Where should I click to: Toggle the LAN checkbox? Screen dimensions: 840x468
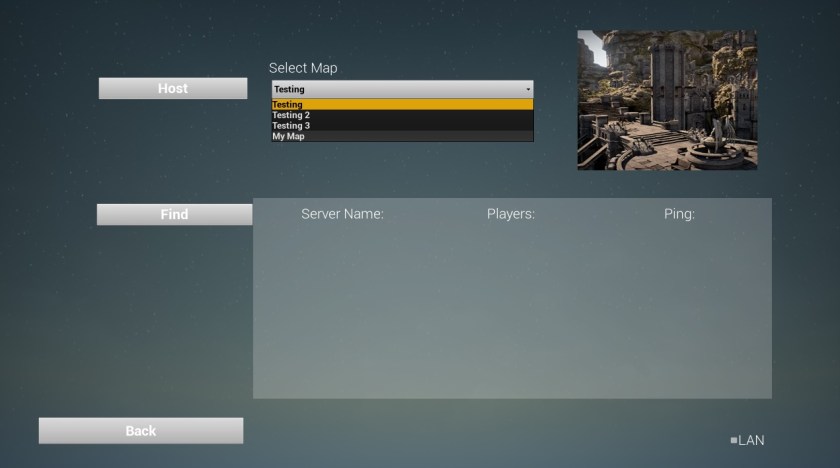(x=733, y=440)
